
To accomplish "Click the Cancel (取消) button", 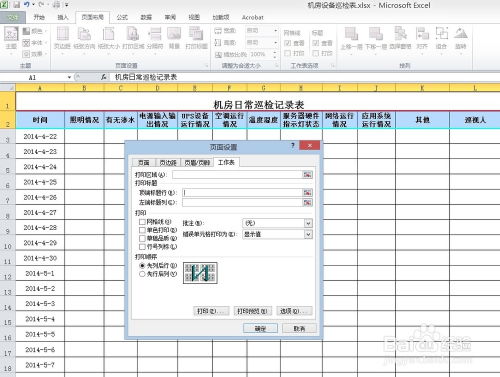I will pyautogui.click(x=299, y=329).
